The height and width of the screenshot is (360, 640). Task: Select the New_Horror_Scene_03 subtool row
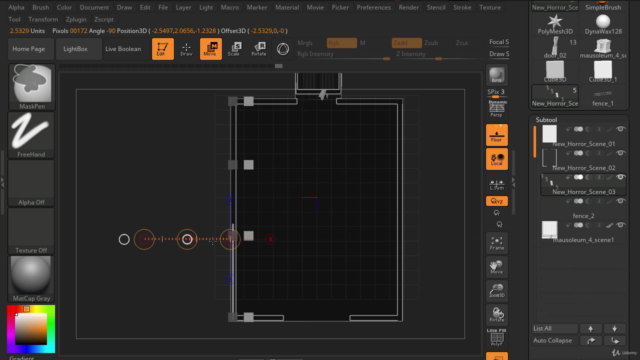(584, 184)
